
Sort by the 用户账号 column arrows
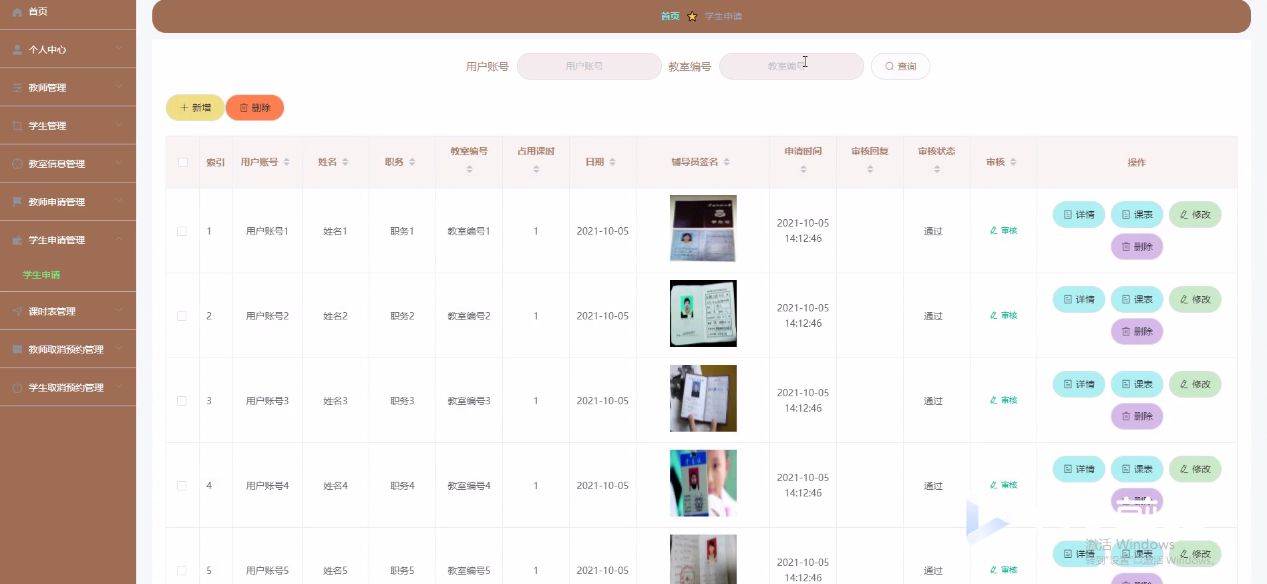(x=287, y=162)
